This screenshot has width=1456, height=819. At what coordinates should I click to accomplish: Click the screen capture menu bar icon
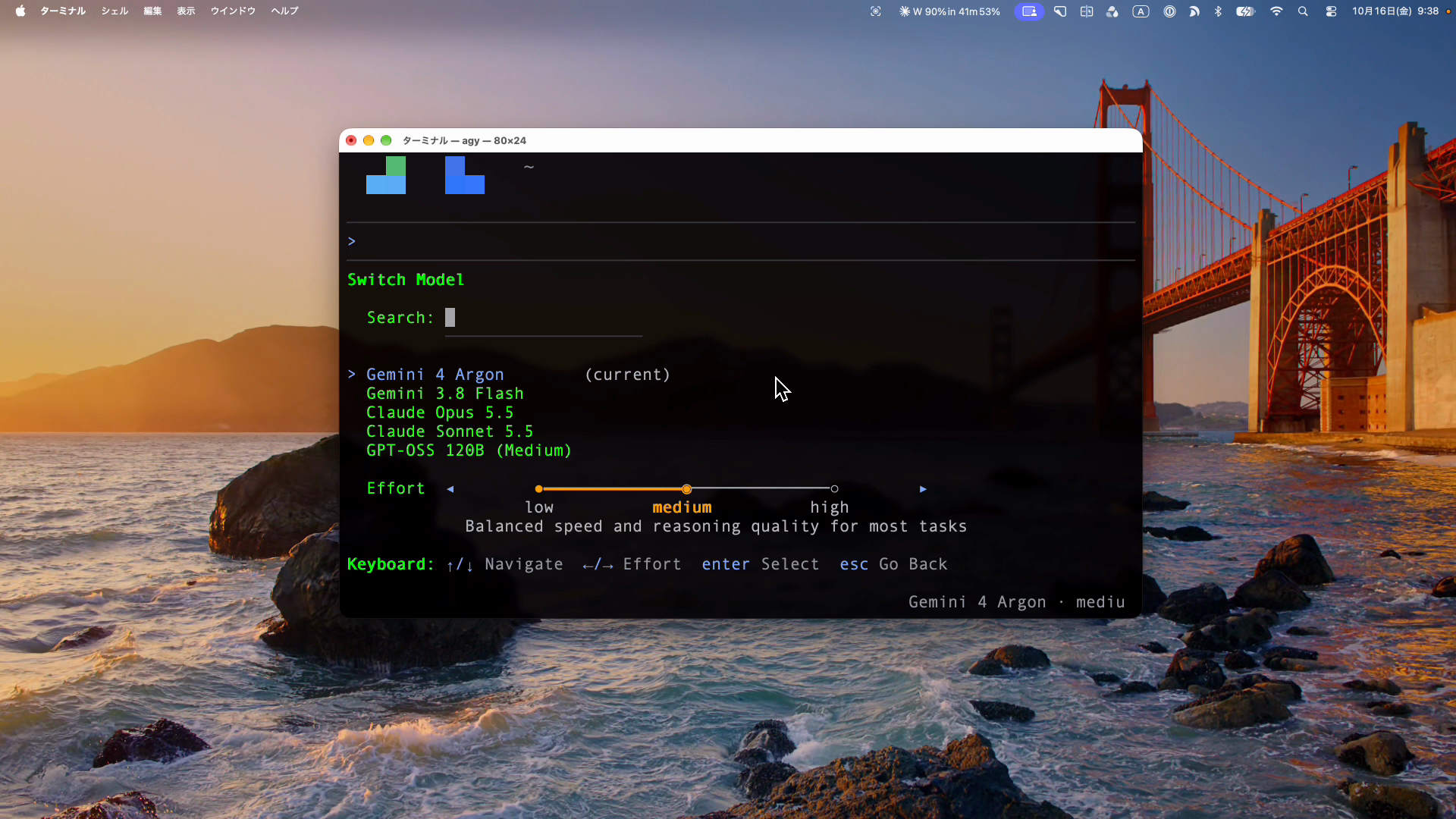click(x=875, y=11)
